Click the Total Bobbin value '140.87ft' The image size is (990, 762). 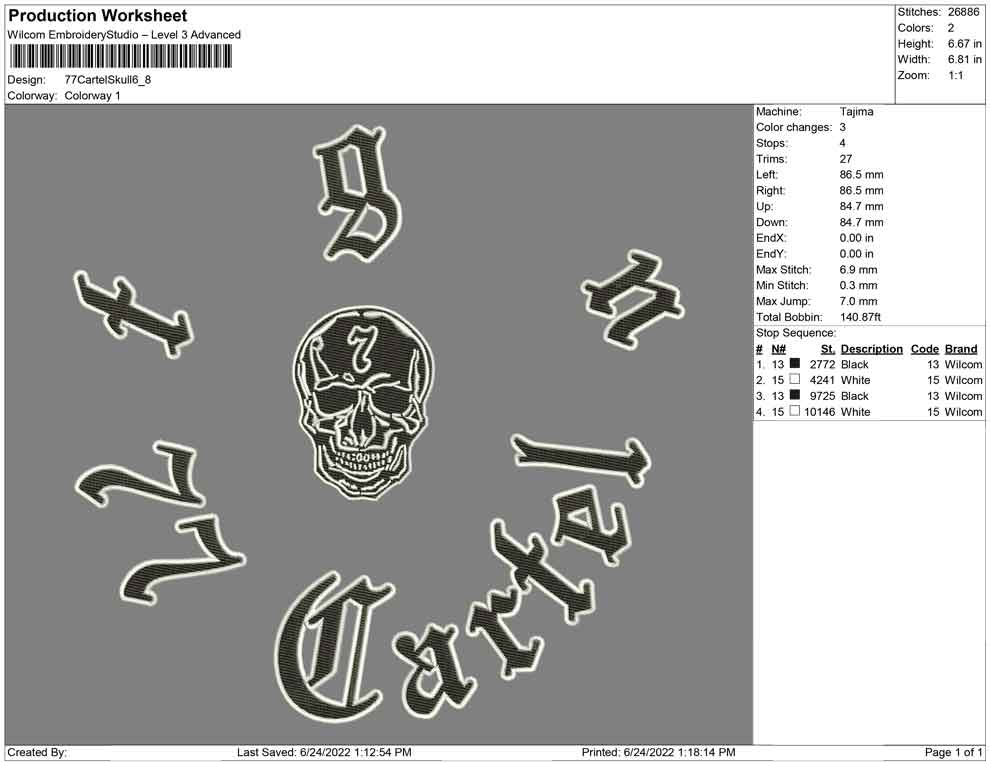[860, 317]
